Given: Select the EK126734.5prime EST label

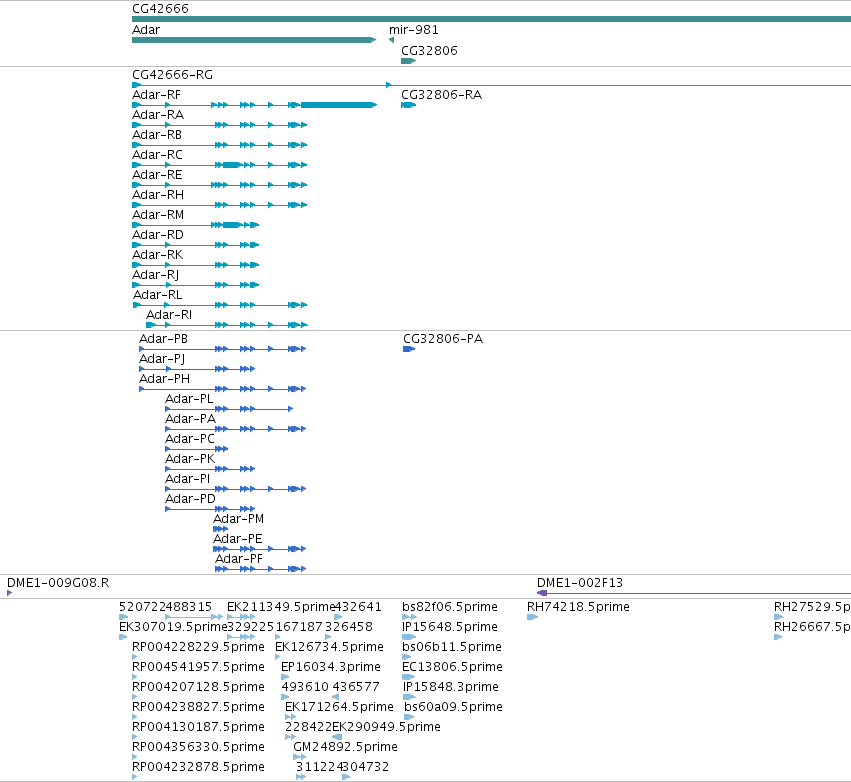Looking at the screenshot, I should pyautogui.click(x=329, y=647).
